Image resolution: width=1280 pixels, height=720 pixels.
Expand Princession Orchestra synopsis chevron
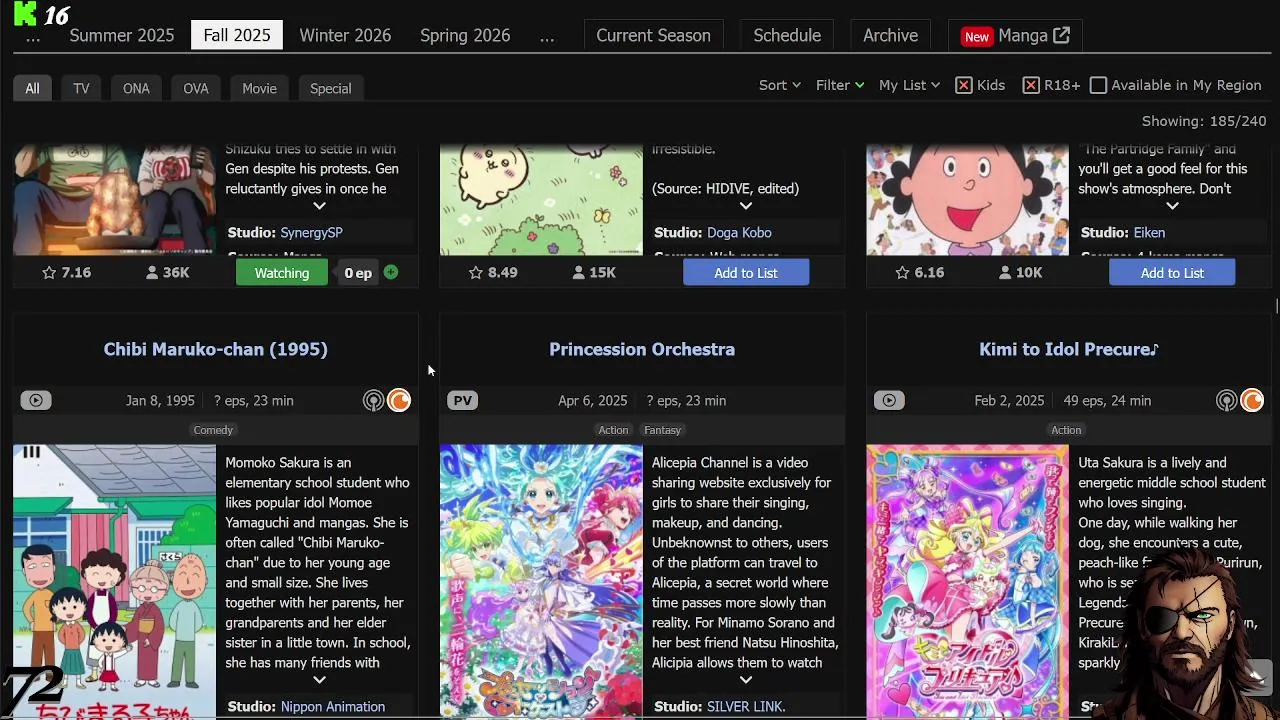(x=746, y=680)
